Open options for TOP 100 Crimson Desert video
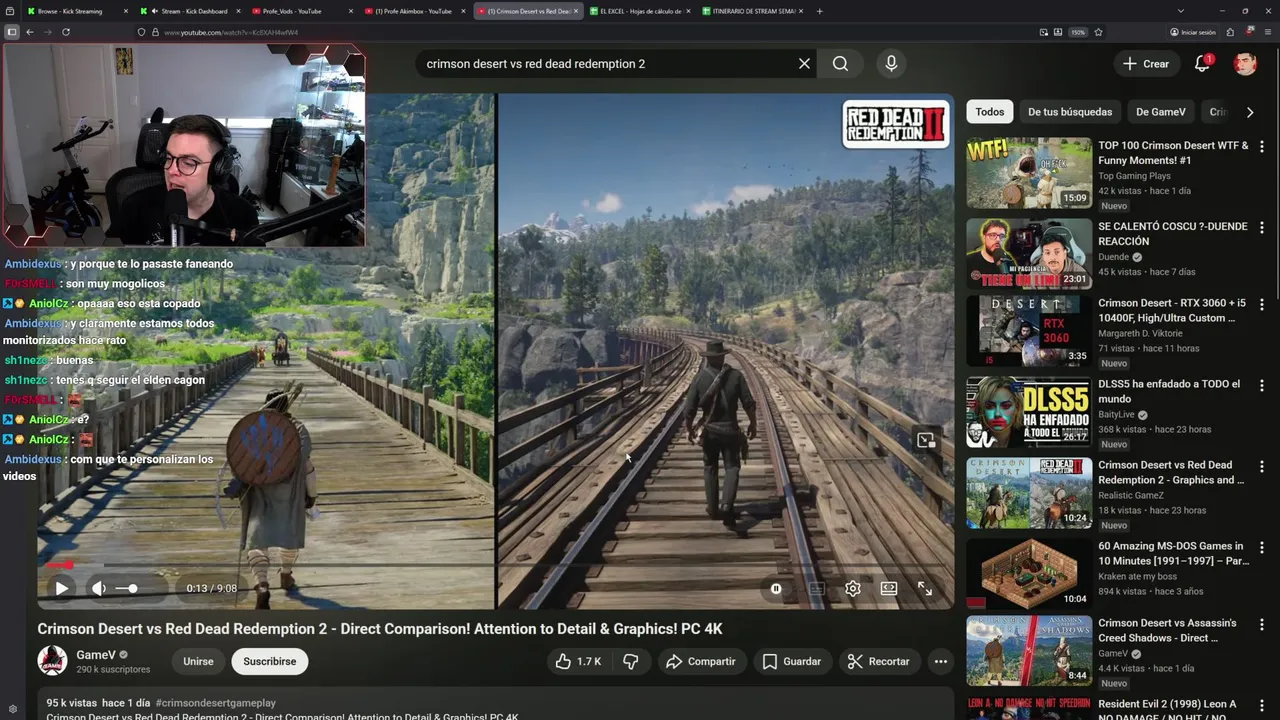 point(1262,147)
